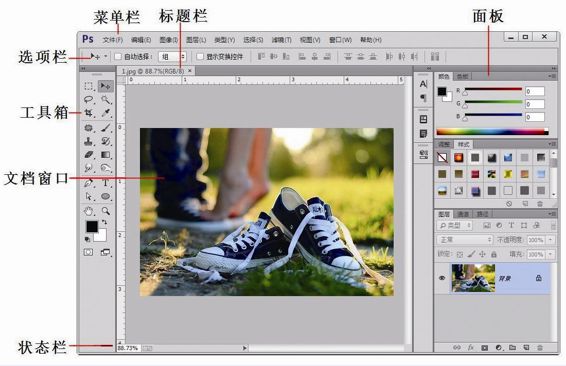Select the Move tool in the toolbox

[105, 86]
